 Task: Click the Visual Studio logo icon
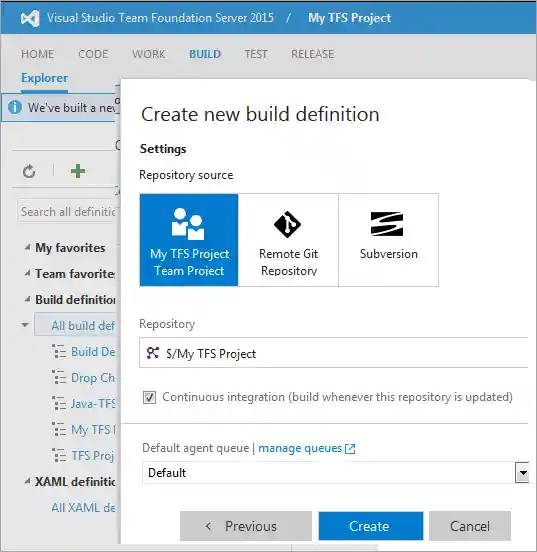30,18
